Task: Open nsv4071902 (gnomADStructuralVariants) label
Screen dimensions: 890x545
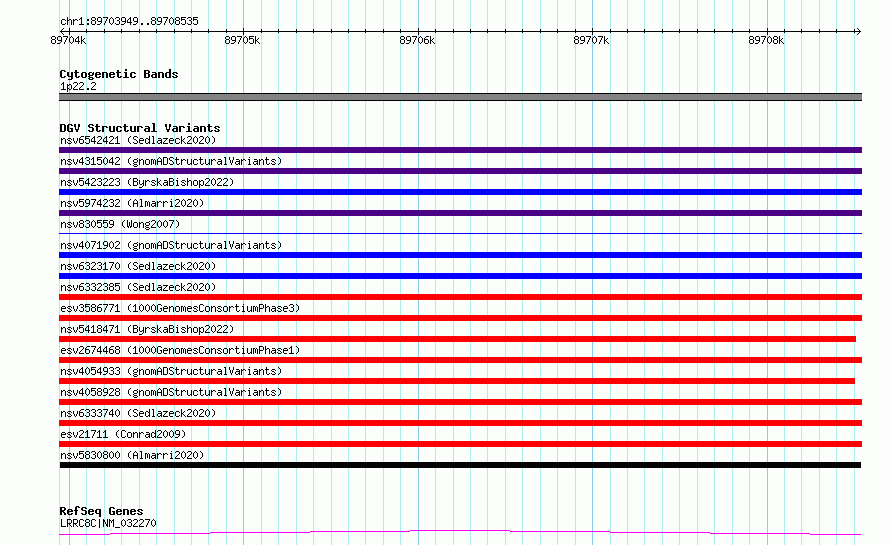Action: pos(171,245)
